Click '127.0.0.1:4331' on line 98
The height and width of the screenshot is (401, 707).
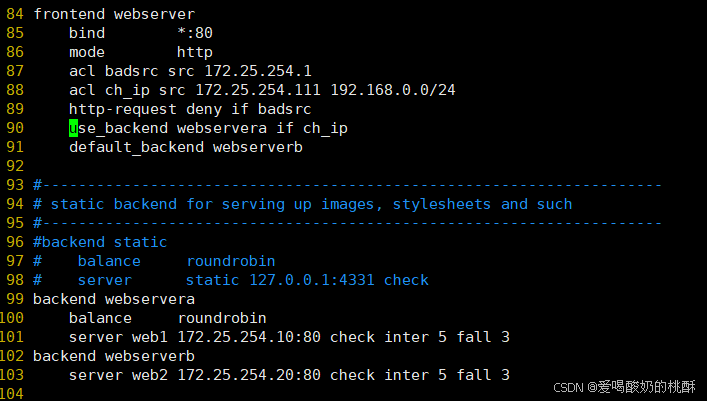312,280
